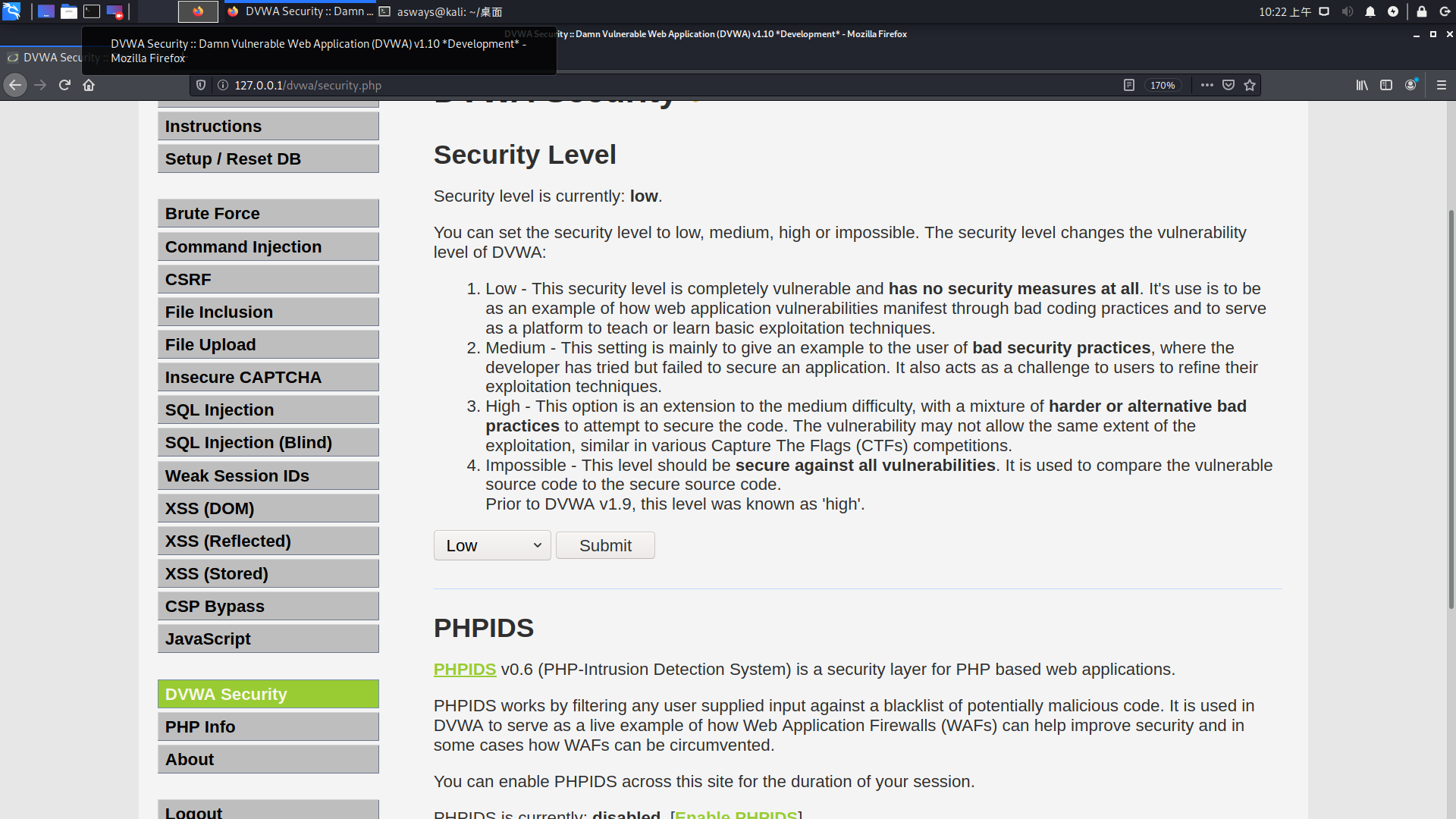Open Command Injection

click(x=268, y=247)
